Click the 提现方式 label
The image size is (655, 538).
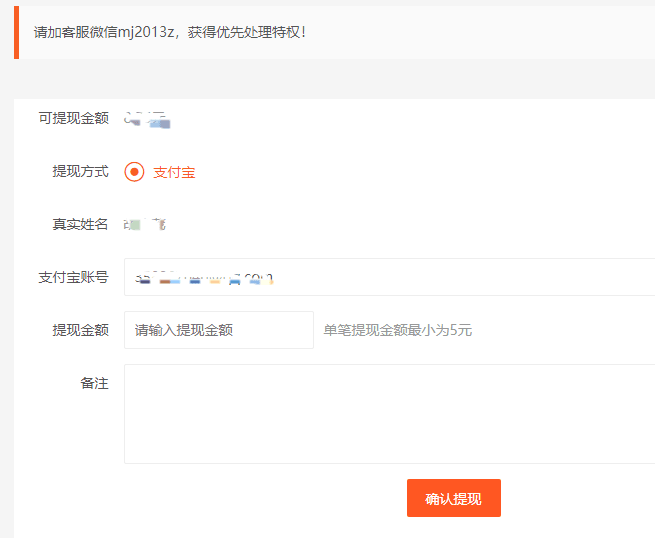80,172
